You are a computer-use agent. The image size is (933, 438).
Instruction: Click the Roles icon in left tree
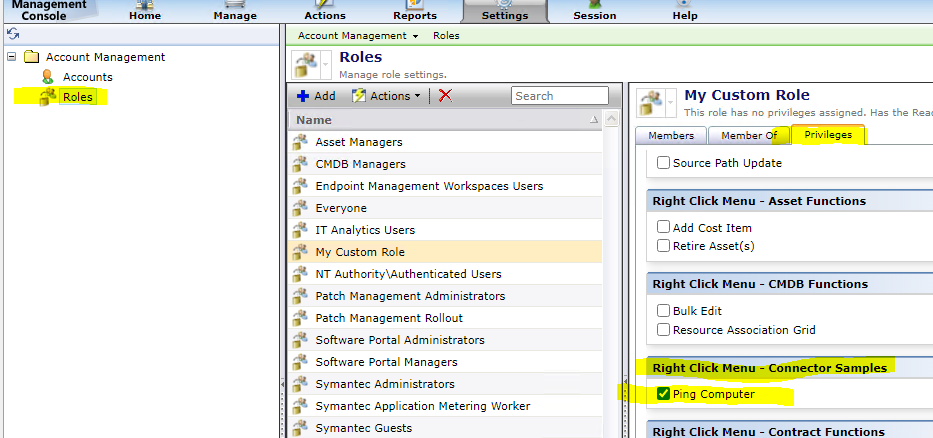[x=47, y=97]
